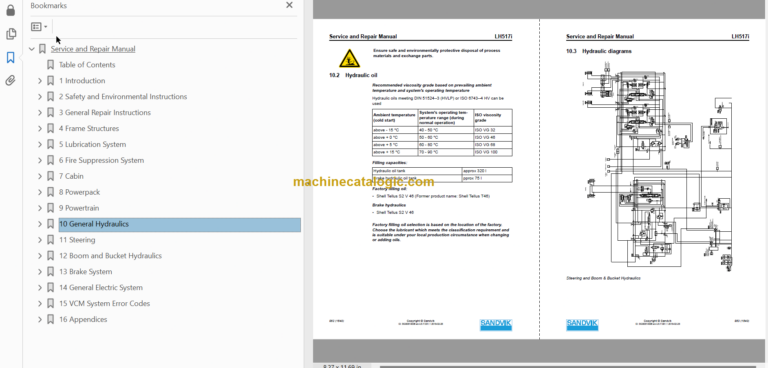768x368 pixels.
Task: Expand the 9 Powertrain bookmark chevron
Action: click(40, 208)
